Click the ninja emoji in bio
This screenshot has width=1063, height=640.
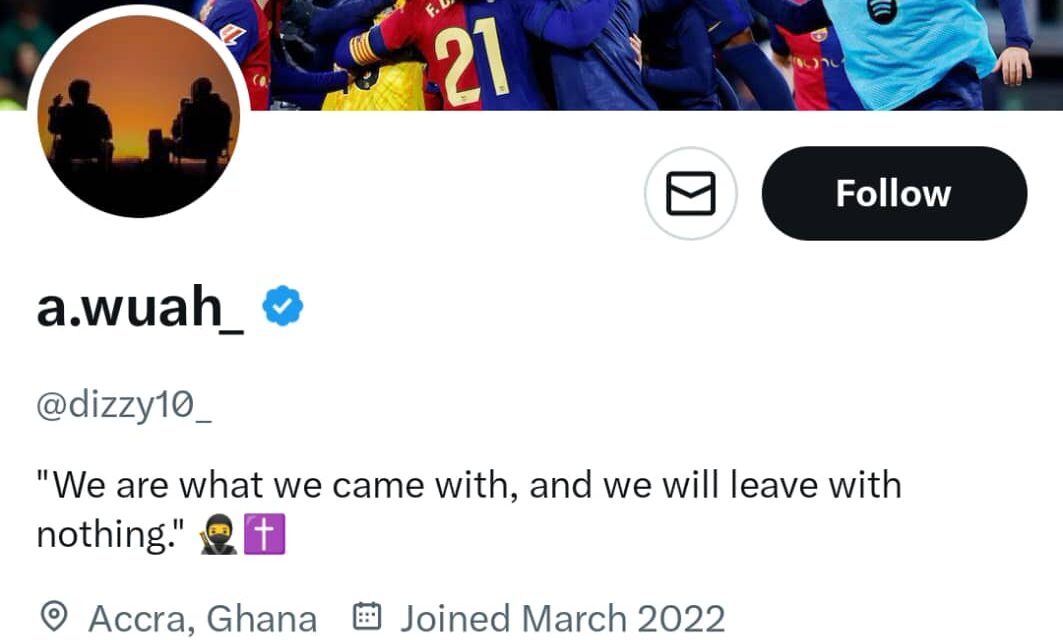point(219,537)
